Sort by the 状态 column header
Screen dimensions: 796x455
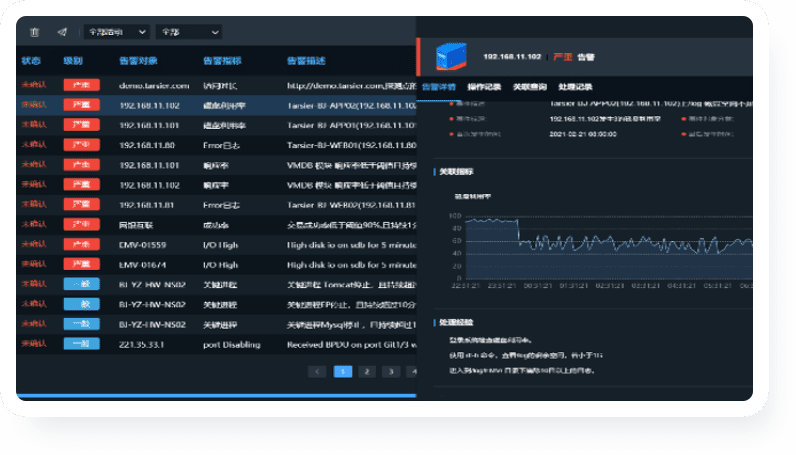point(31,61)
